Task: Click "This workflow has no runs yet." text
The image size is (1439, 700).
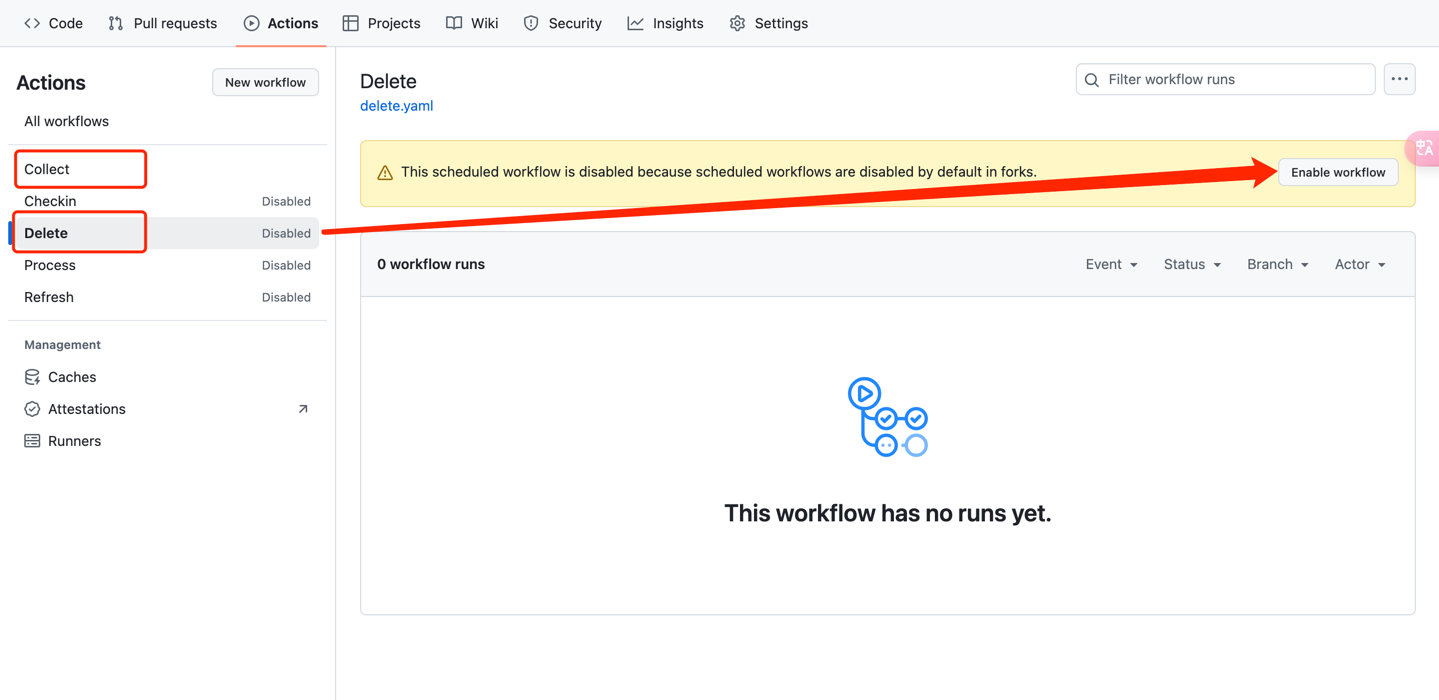Action: (x=888, y=513)
